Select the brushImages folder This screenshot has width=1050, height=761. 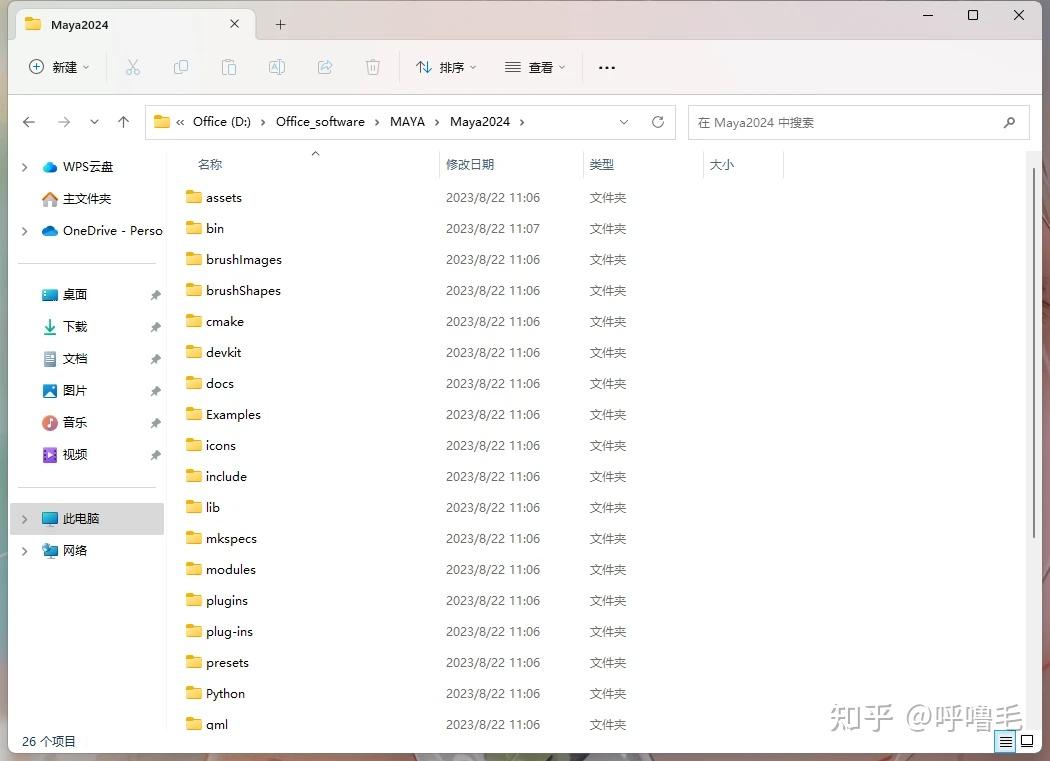[243, 260]
